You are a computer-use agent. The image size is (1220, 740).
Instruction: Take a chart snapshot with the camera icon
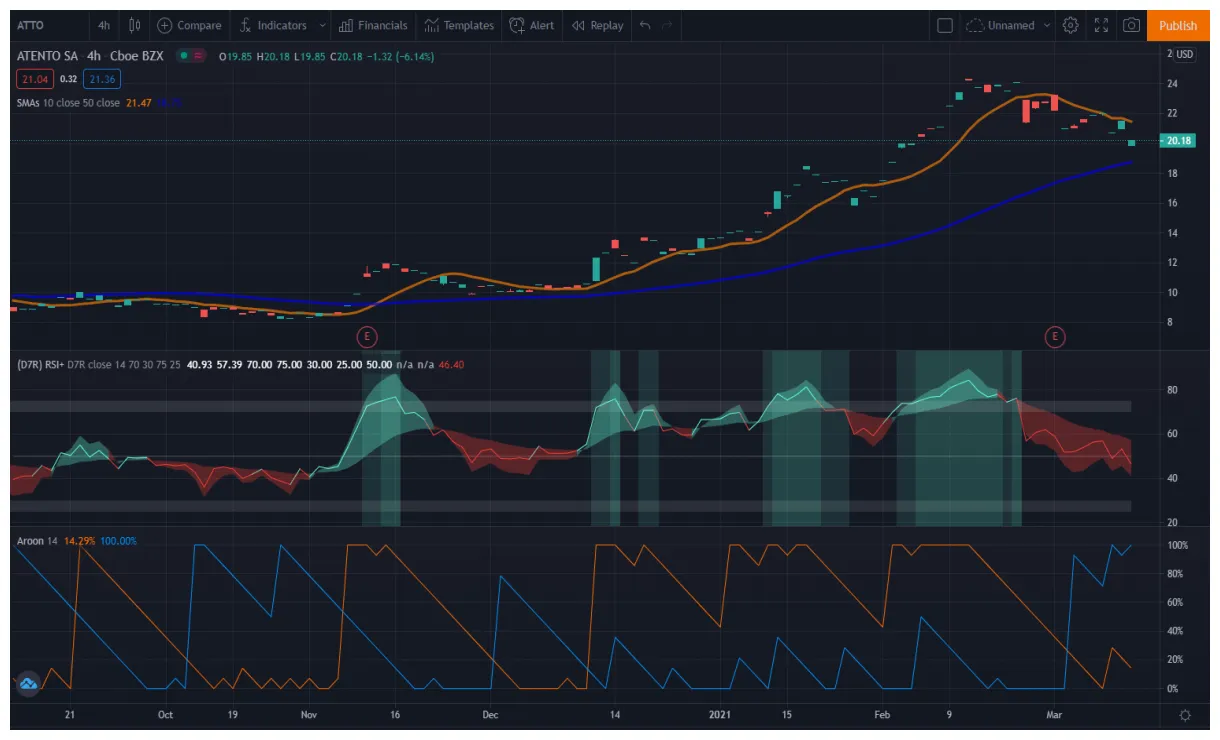(1132, 25)
